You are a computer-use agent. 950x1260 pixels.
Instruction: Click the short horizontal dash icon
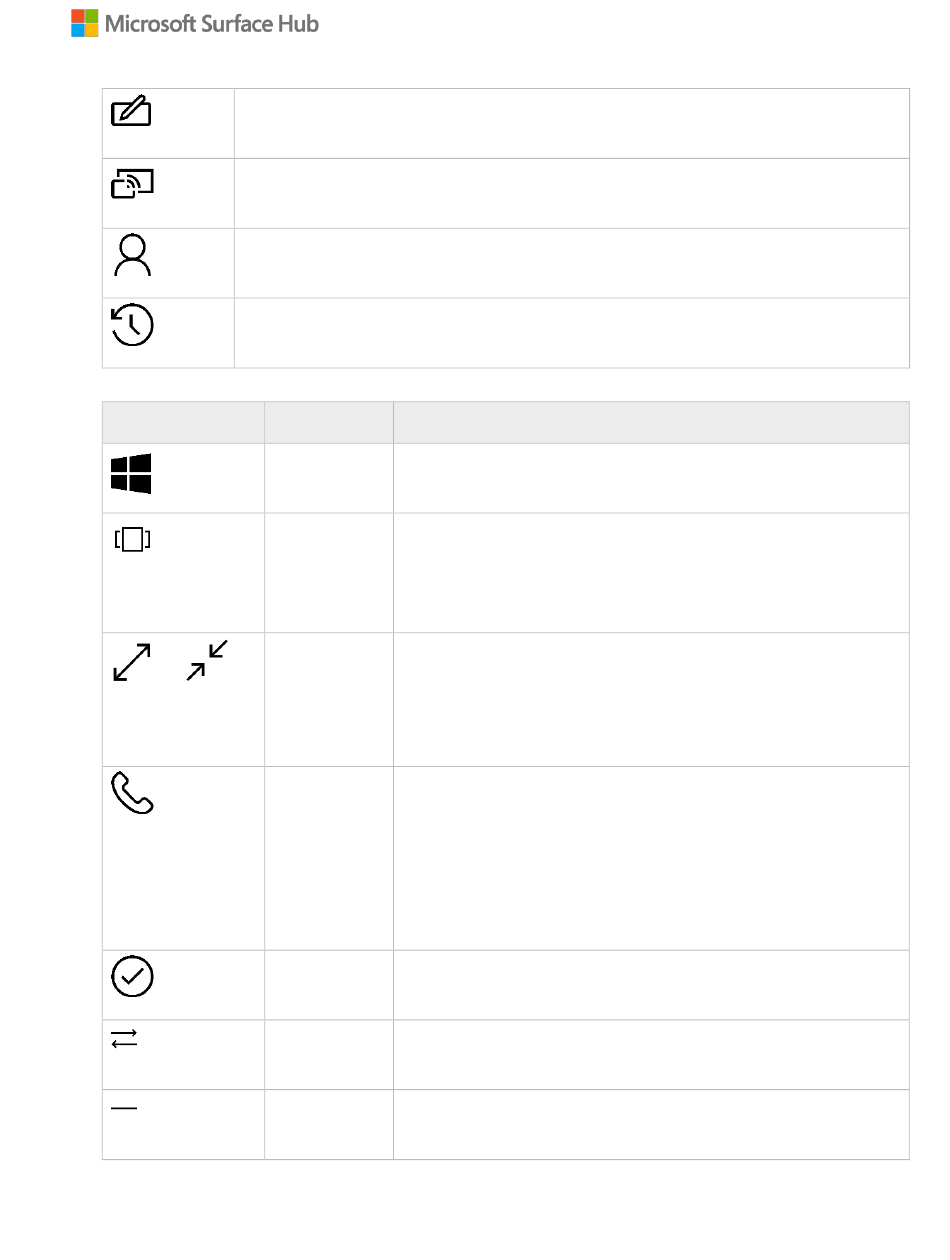pos(125,1108)
